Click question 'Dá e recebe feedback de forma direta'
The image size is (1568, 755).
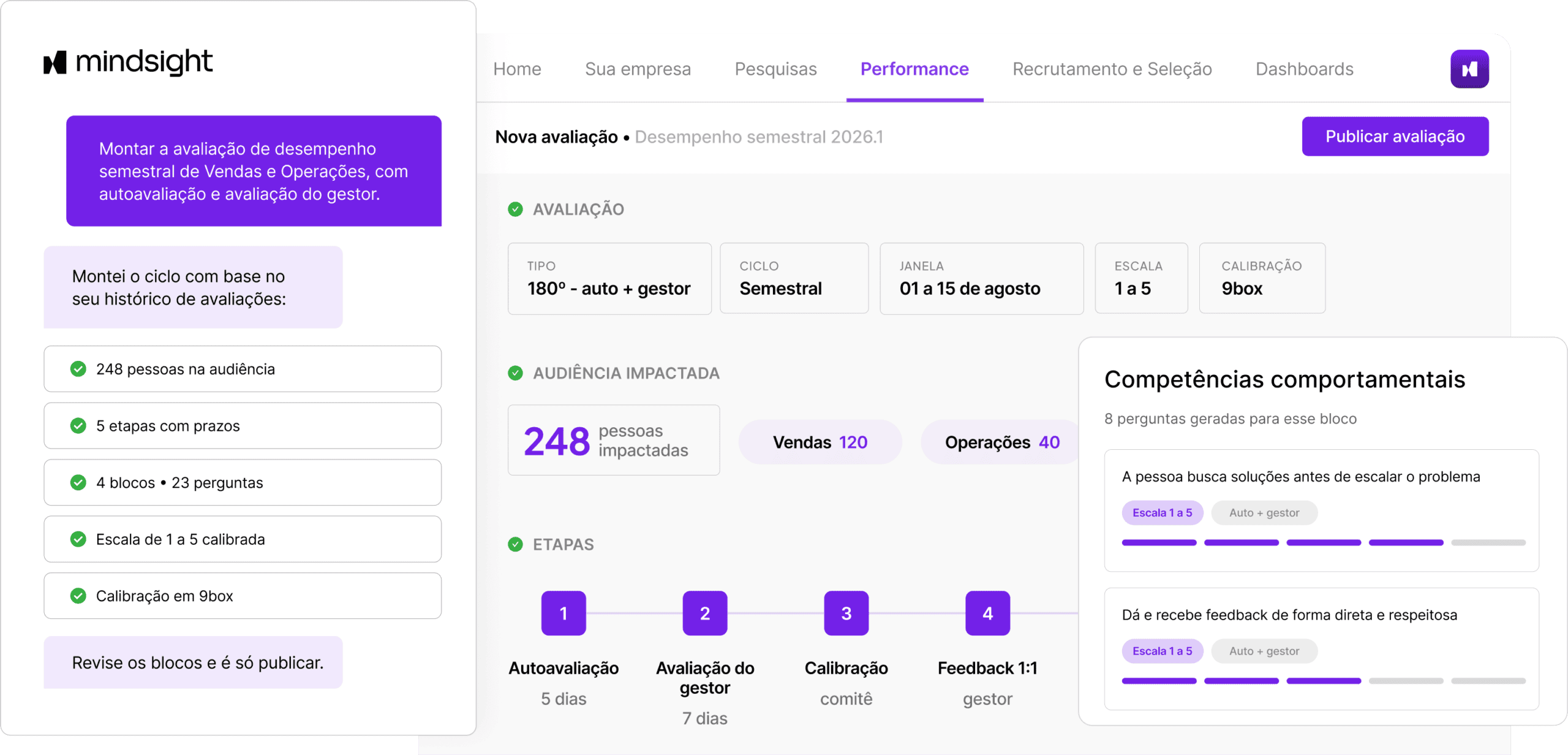click(1289, 615)
